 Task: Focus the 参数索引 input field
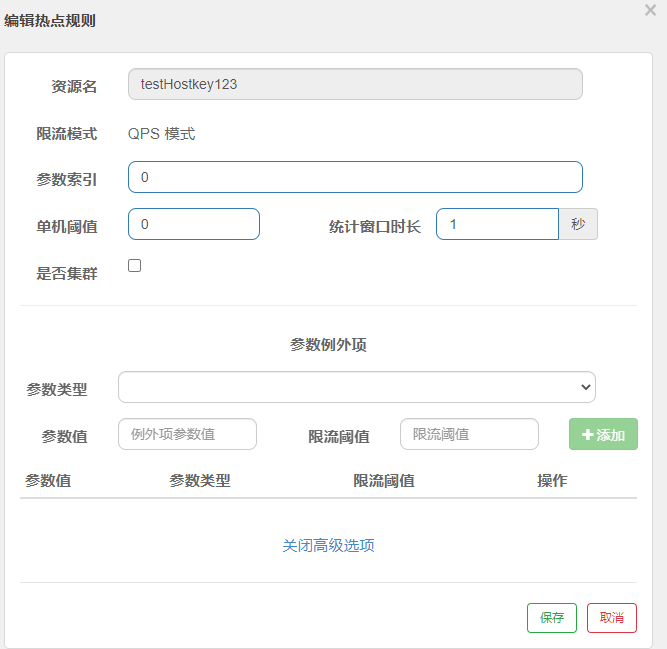(355, 177)
